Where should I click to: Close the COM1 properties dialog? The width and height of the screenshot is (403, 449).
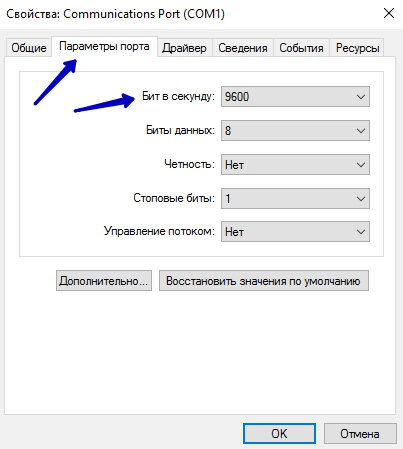point(389,14)
